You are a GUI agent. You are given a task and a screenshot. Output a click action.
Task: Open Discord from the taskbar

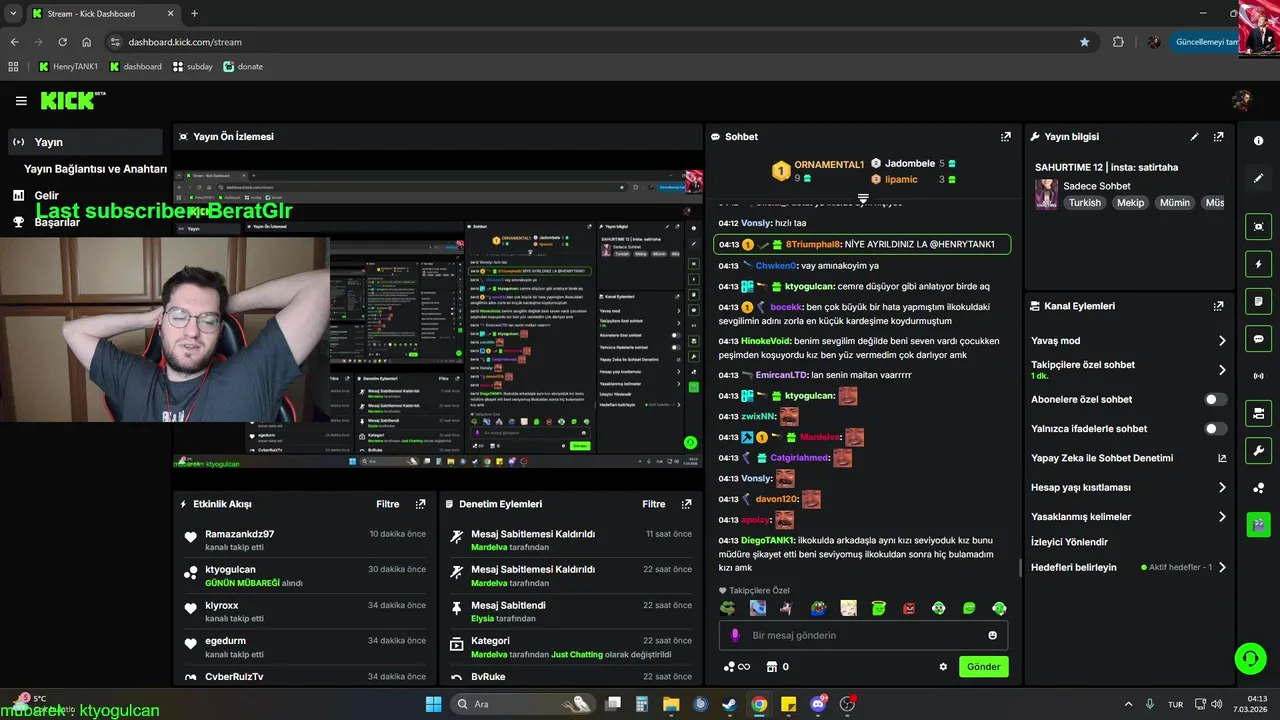tap(818, 704)
